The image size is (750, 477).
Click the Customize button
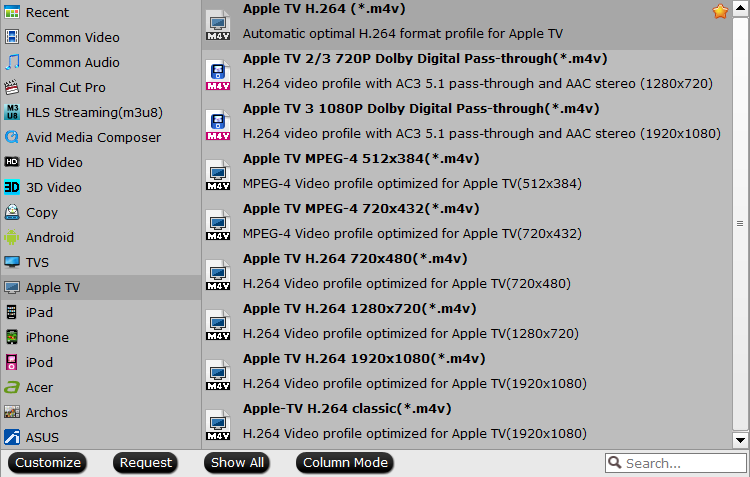pos(47,463)
